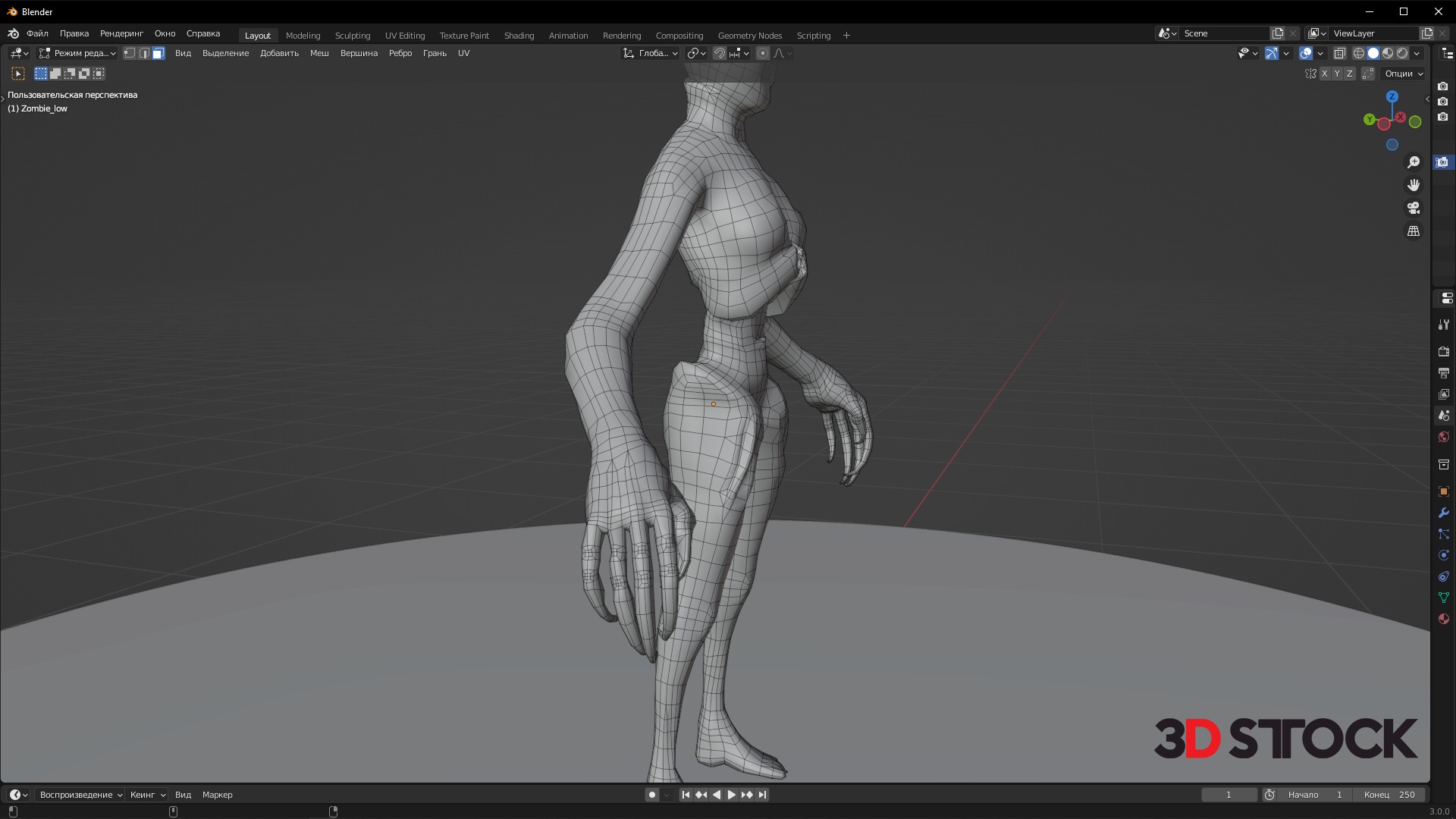The image size is (1456, 819).
Task: Expand the Опции dropdown
Action: 1404,74
